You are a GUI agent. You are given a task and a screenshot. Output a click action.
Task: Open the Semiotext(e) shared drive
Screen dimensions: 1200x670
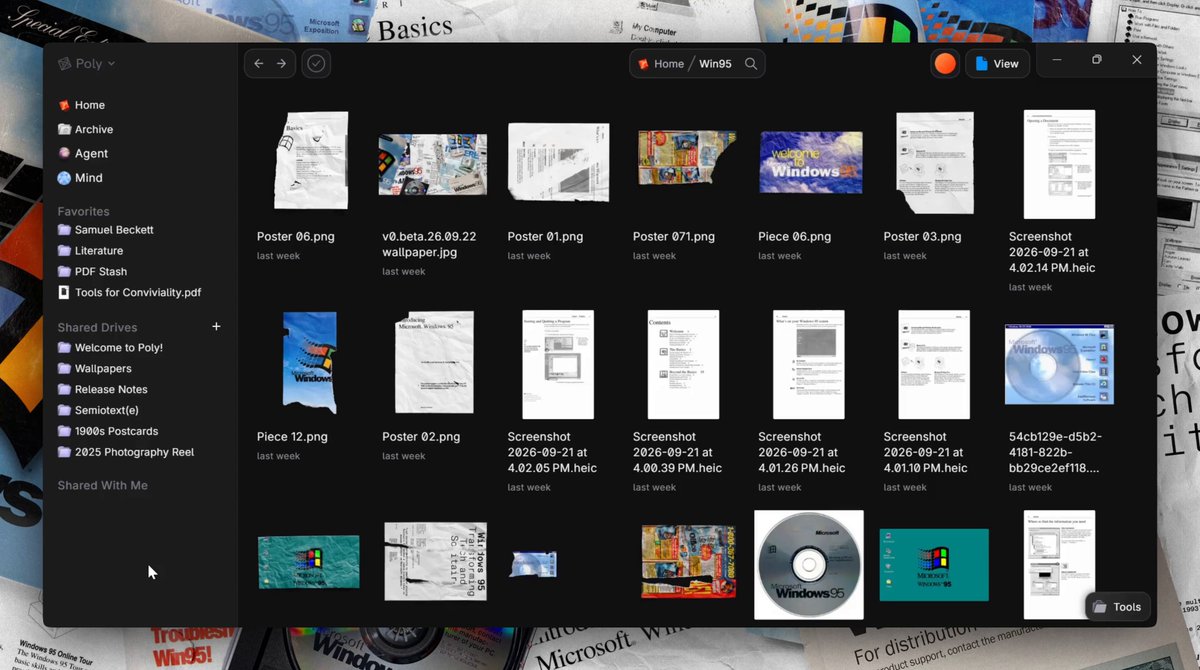coord(98,411)
